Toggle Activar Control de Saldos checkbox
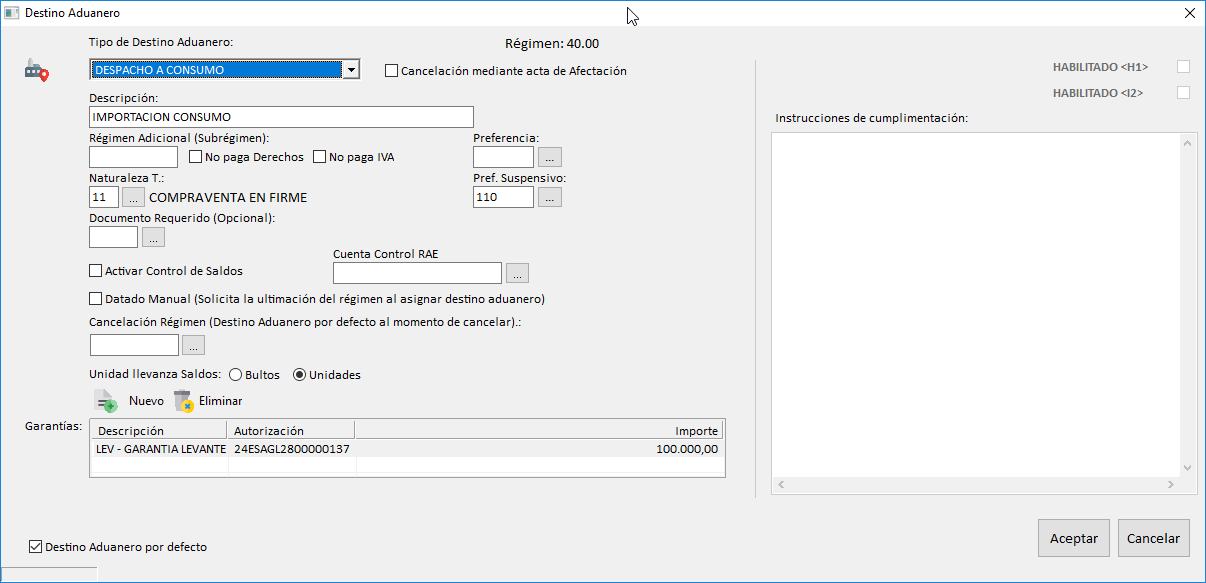 tap(96, 271)
